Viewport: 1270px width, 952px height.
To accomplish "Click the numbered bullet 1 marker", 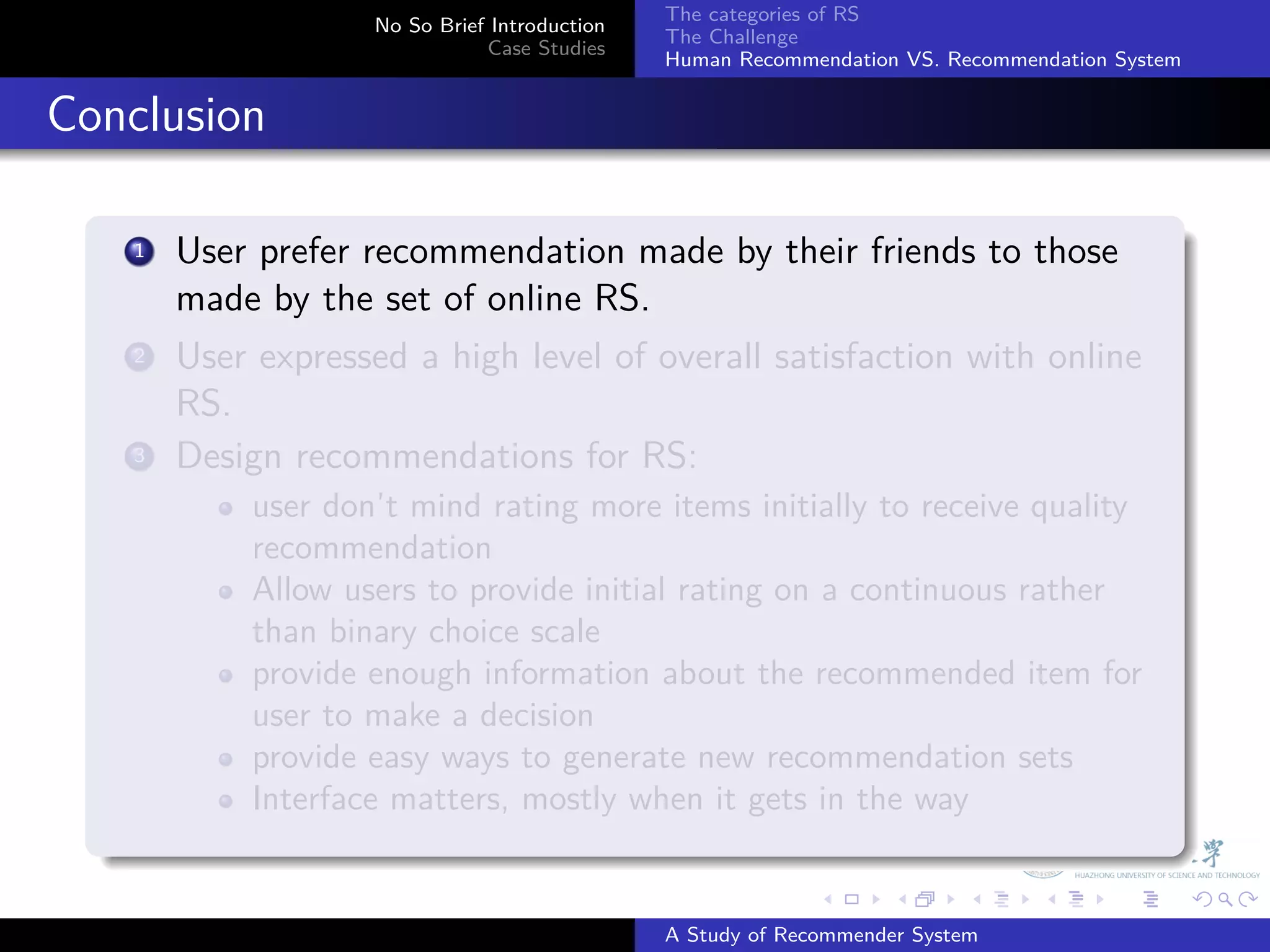I will tap(139, 252).
